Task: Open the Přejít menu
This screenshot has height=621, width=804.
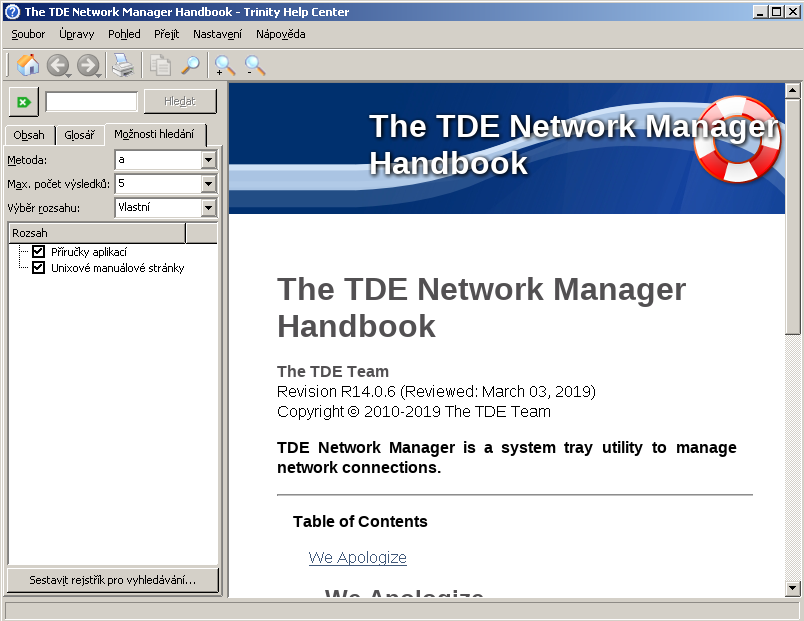Action: [167, 34]
